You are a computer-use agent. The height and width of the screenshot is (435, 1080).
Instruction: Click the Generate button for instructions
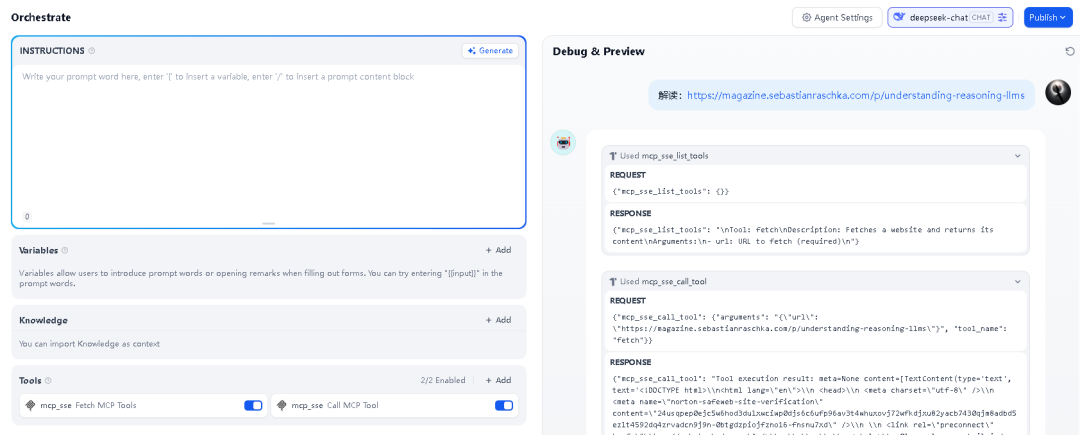click(x=490, y=51)
